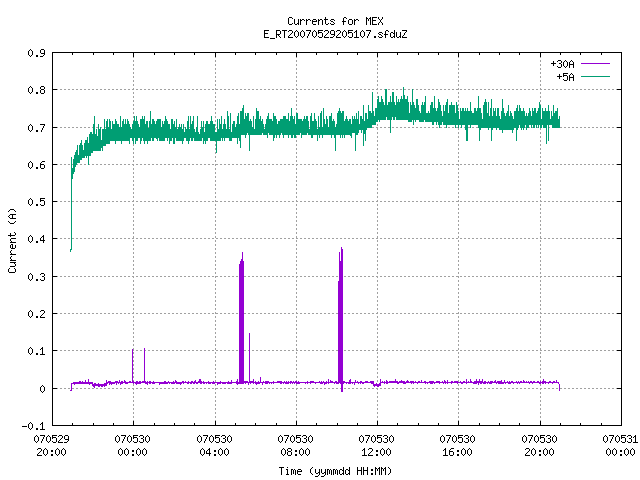Click the 'Current (A)' y-axis label

coord(12,240)
